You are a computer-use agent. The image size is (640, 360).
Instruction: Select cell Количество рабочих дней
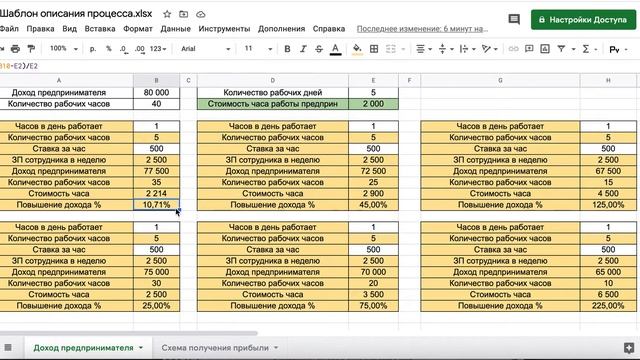click(273, 93)
